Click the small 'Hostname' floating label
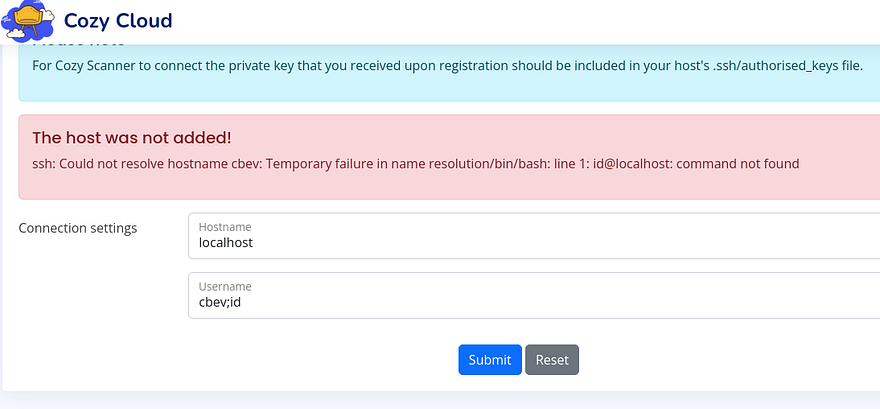880x409 pixels. [225, 227]
